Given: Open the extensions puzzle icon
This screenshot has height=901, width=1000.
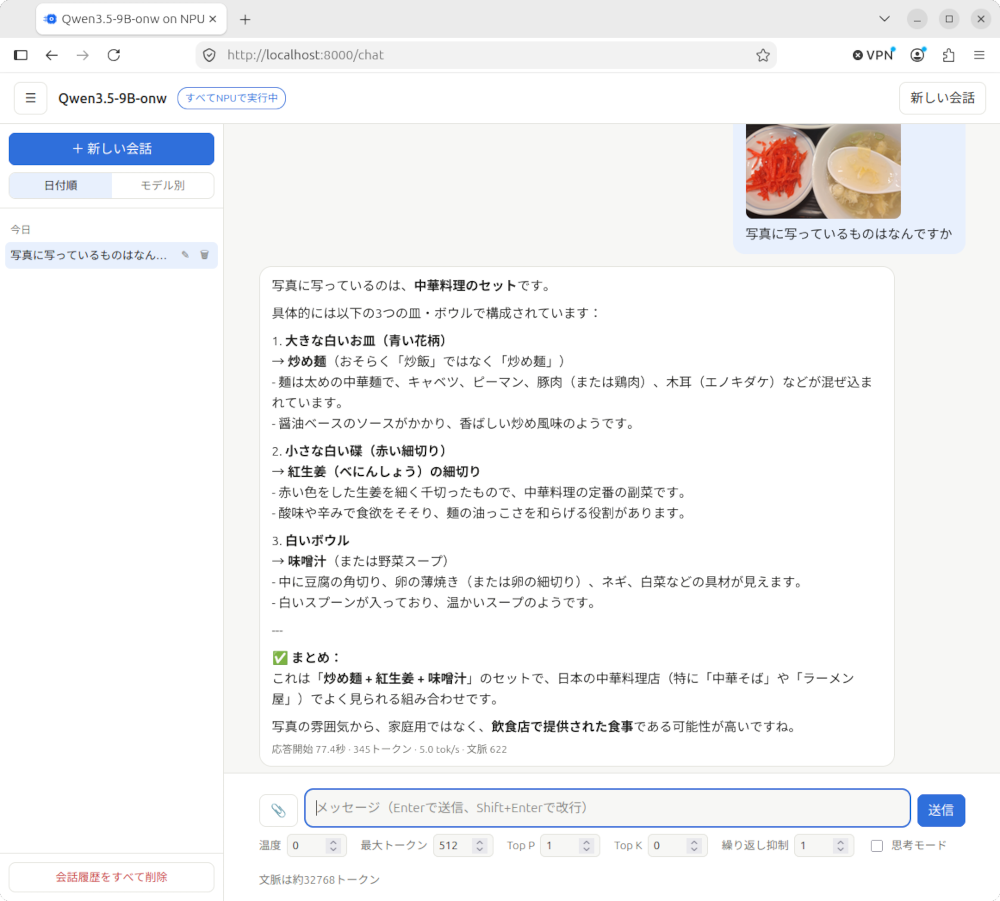Looking at the screenshot, I should pyautogui.click(x=948, y=55).
